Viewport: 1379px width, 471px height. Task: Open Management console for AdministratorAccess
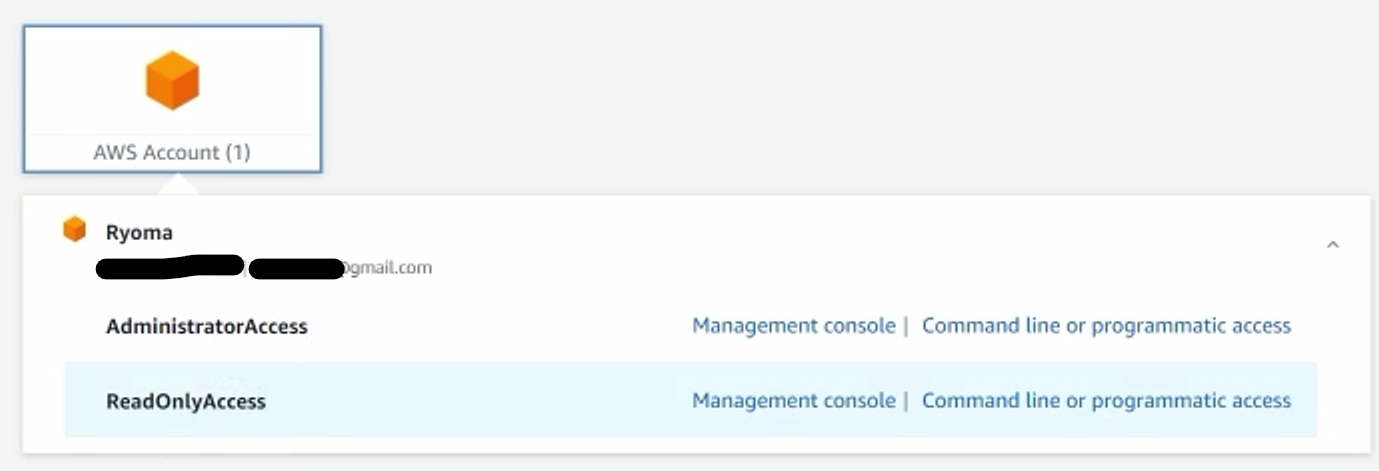click(x=794, y=326)
